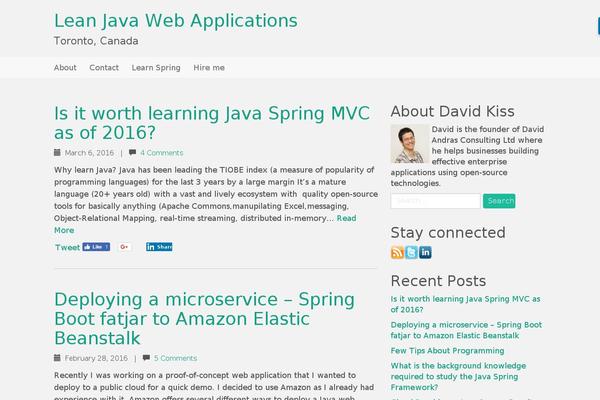
Task: Click the comment bubble icon beside 4 Comments
Action: click(132, 152)
